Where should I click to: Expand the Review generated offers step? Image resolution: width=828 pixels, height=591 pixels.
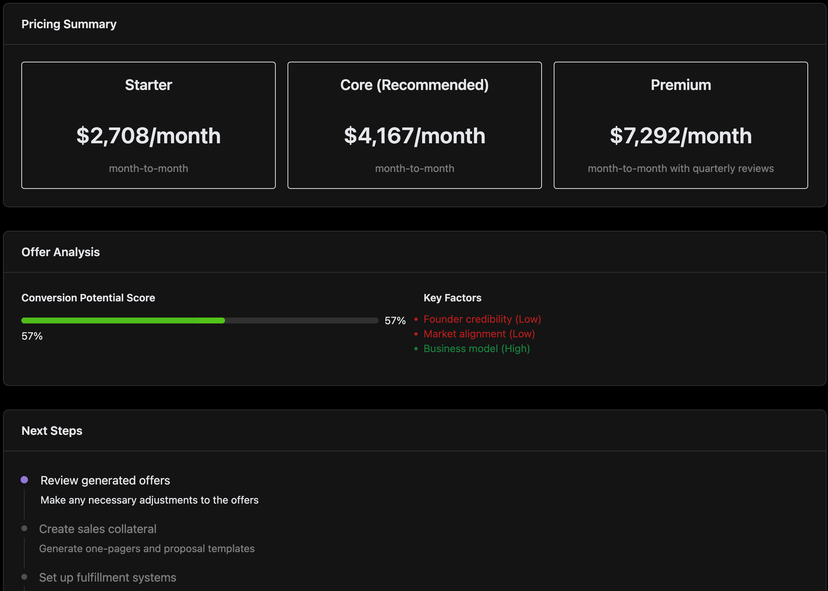click(x=104, y=480)
